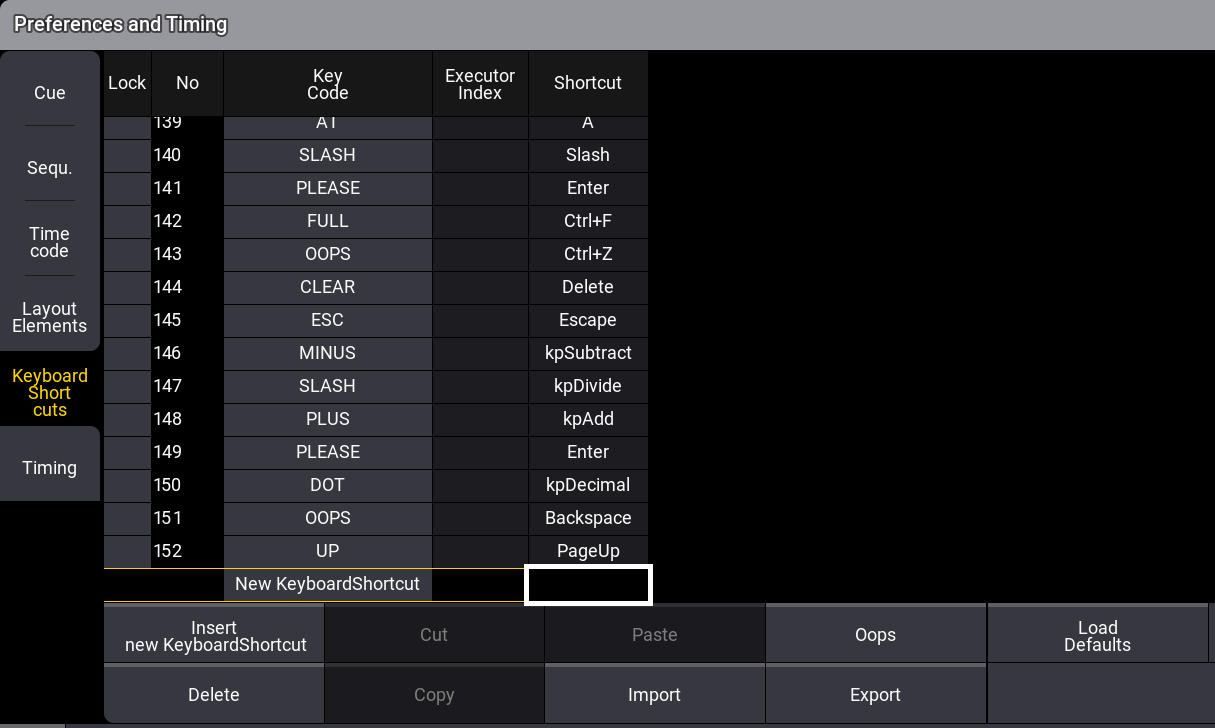This screenshot has height=728, width=1215.
Task: Export keyboard shortcuts
Action: tap(876, 695)
